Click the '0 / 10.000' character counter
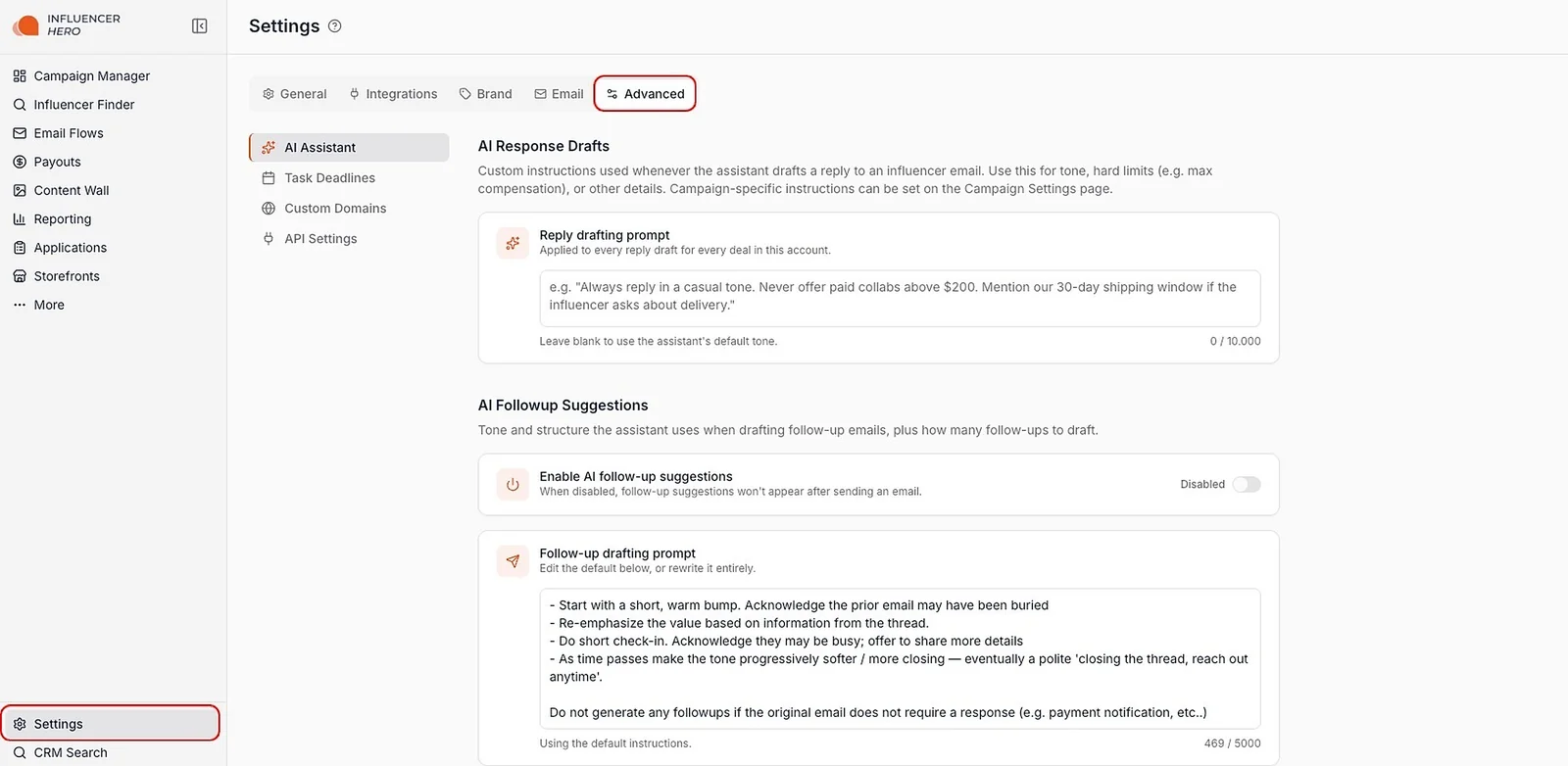The width and height of the screenshot is (1568, 766). [x=1235, y=342]
